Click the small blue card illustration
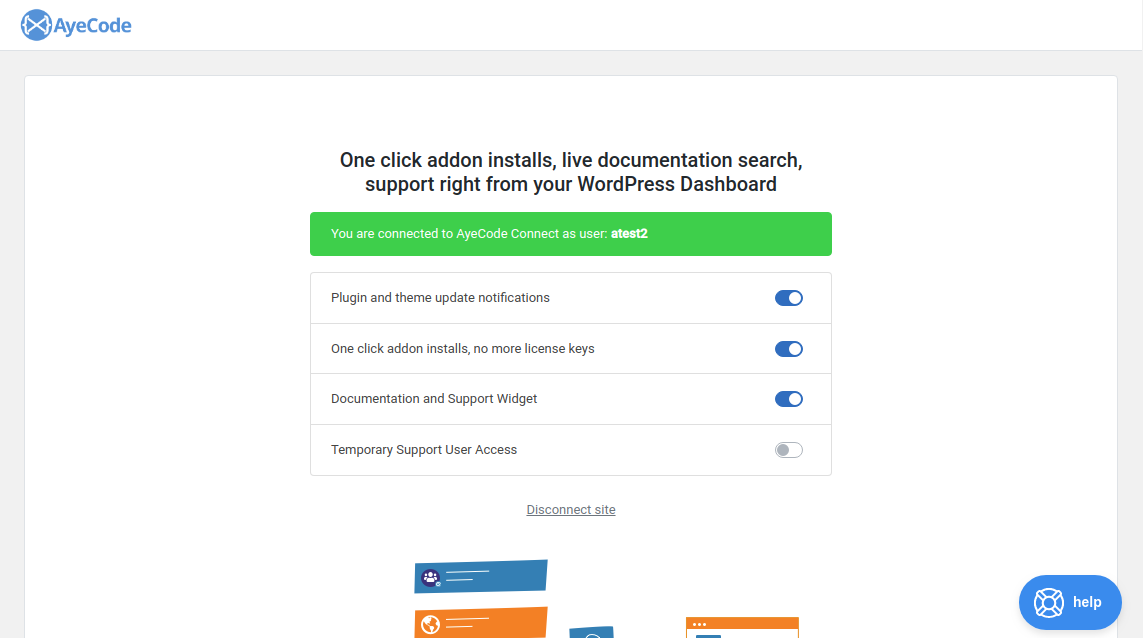Screen dimensions: 1143x638 tap(591, 632)
